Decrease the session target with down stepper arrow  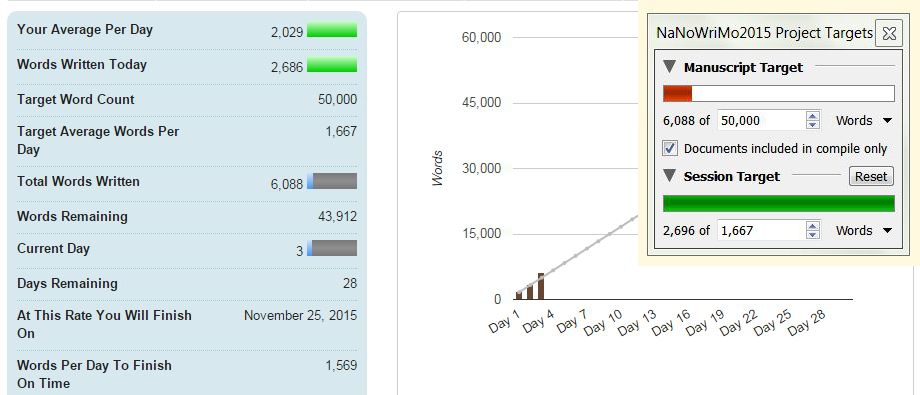click(x=813, y=235)
